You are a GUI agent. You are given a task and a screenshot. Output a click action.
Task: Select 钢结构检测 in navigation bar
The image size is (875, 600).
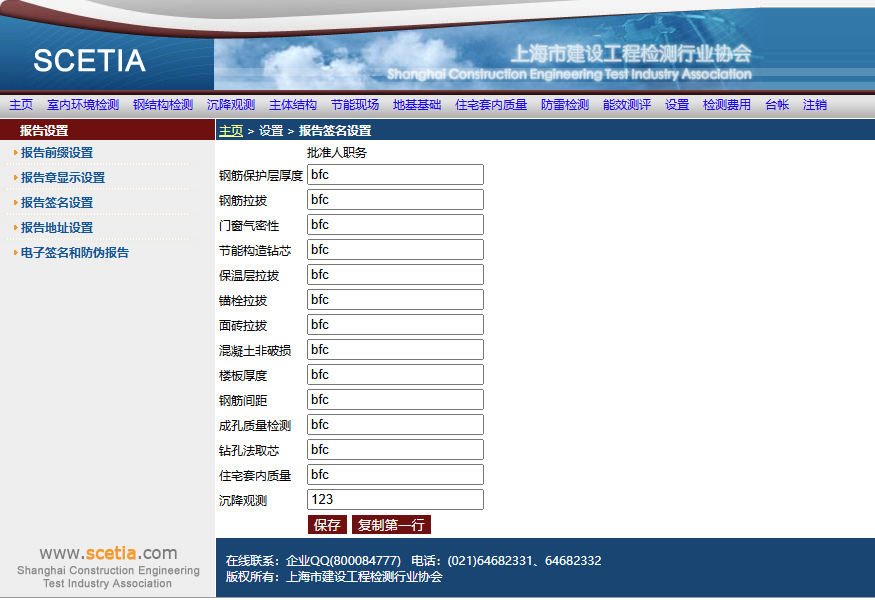[163, 105]
